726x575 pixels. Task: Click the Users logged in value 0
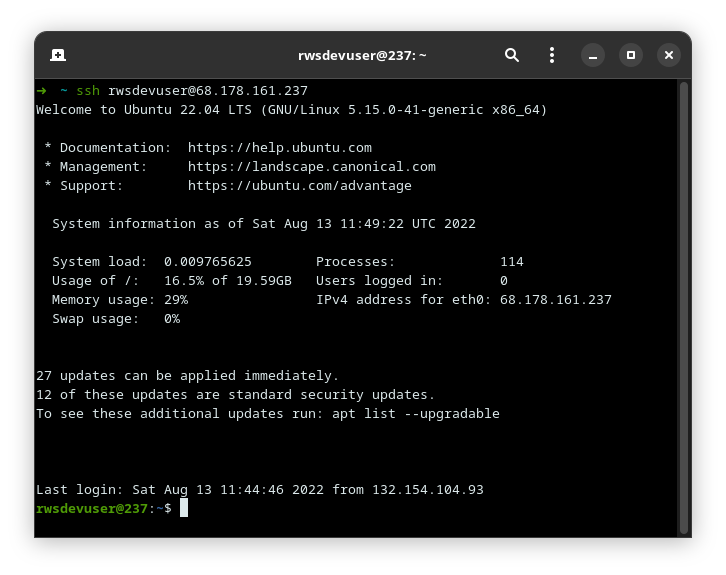click(504, 281)
